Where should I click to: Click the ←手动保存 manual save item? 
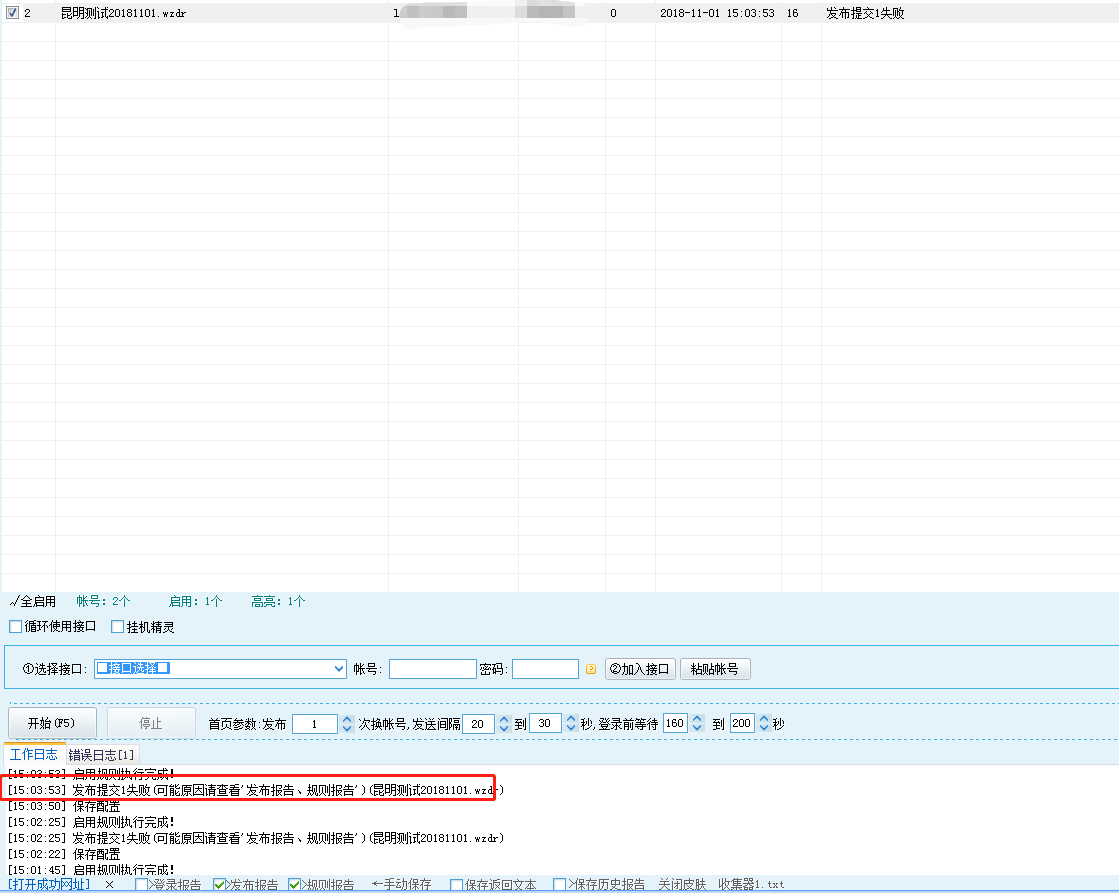click(401, 885)
